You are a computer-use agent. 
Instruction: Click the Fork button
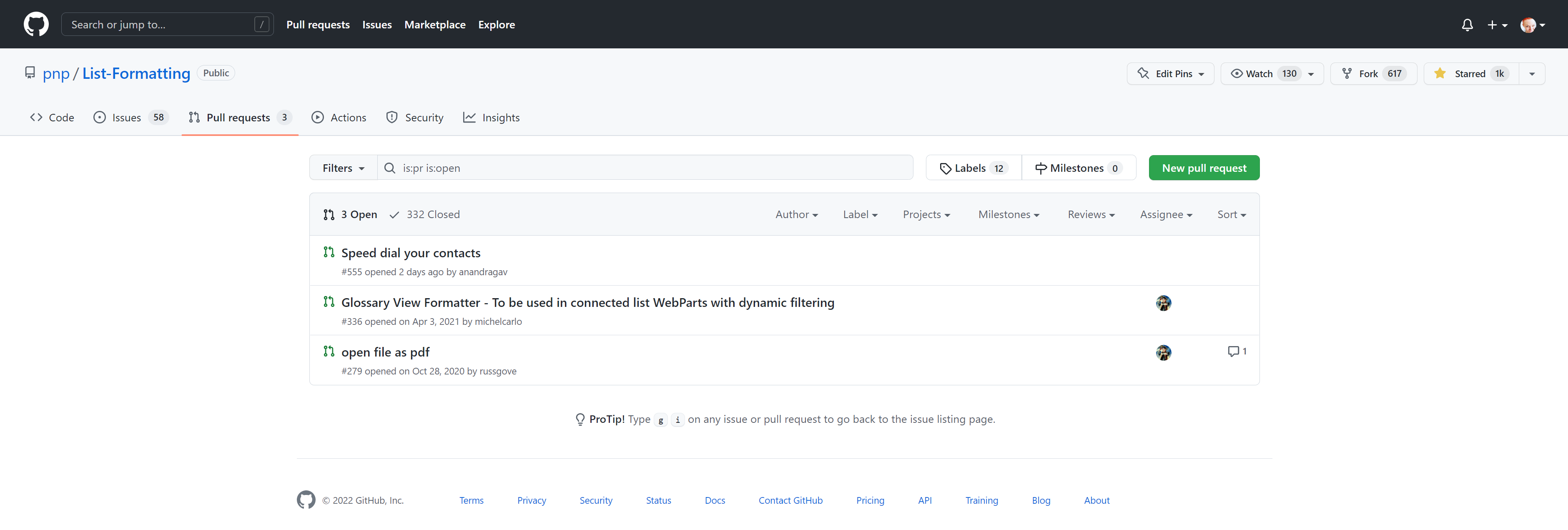[x=1373, y=74]
